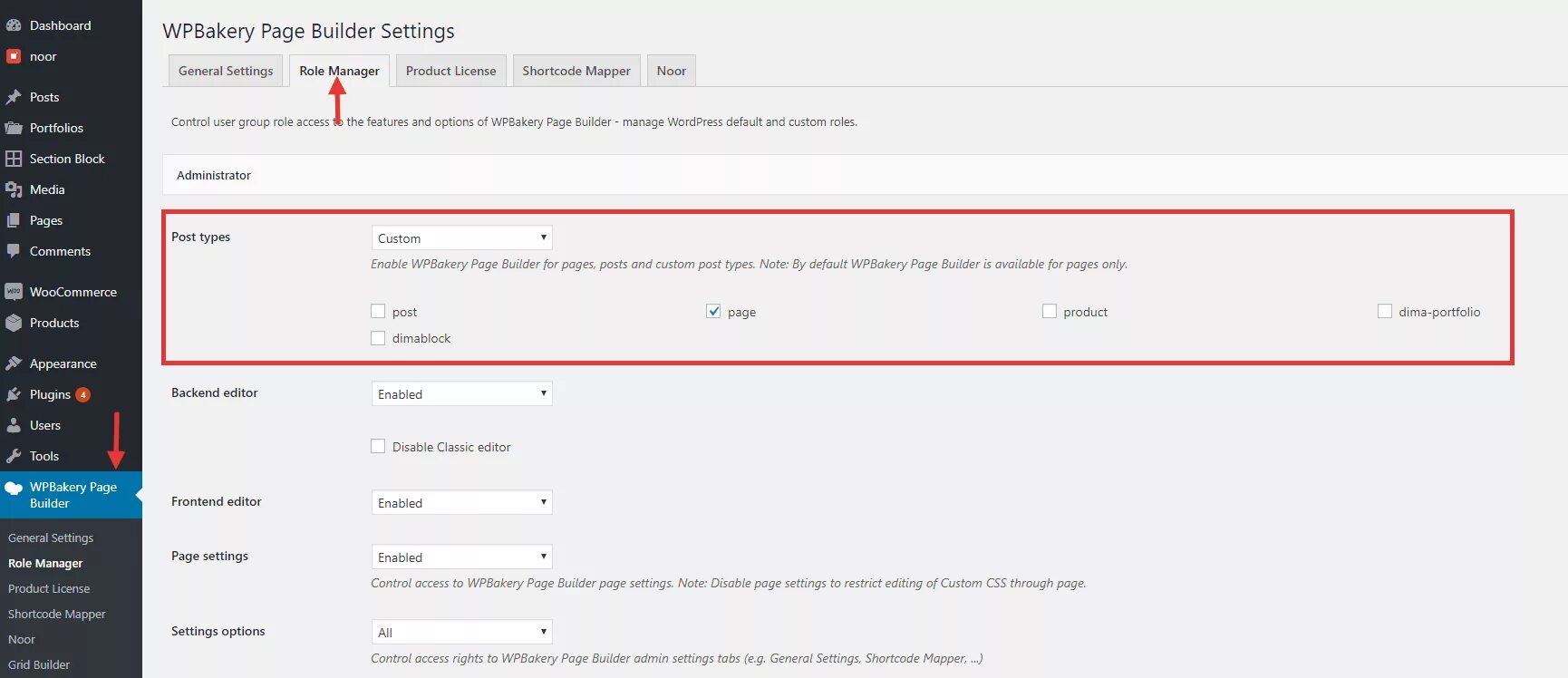Switch to the Noor tab
Viewport: 1568px width, 678px height.
(671, 71)
